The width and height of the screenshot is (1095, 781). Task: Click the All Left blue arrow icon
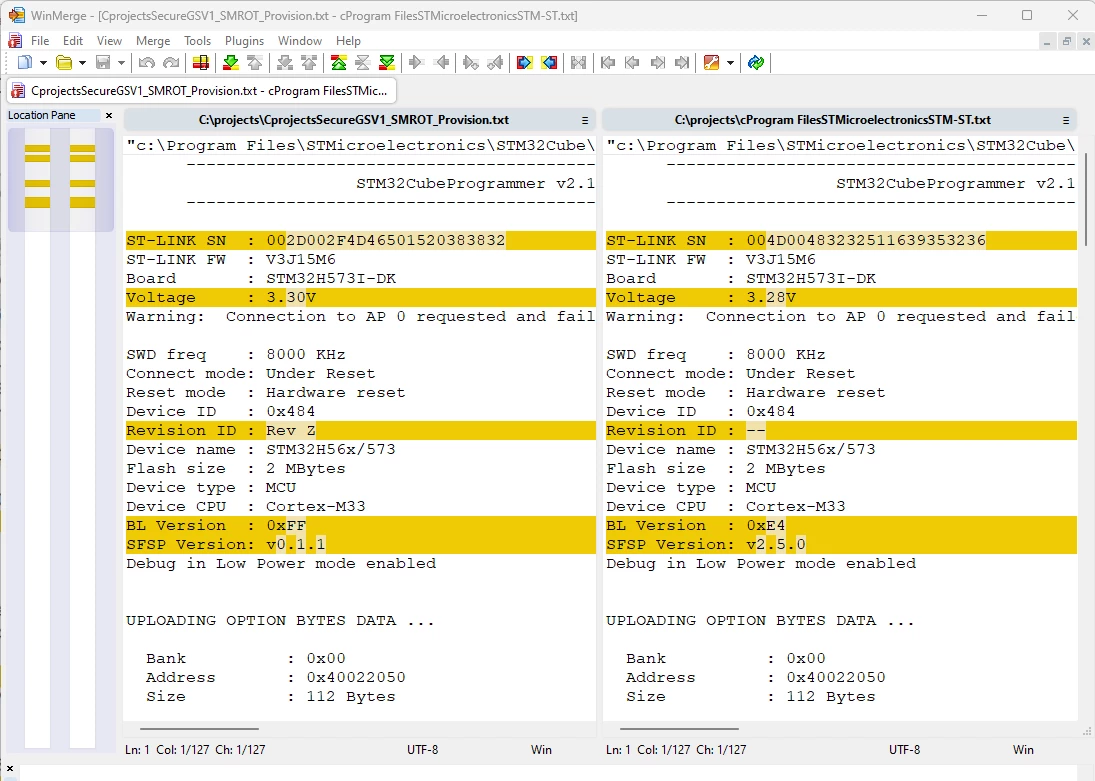tap(549, 63)
